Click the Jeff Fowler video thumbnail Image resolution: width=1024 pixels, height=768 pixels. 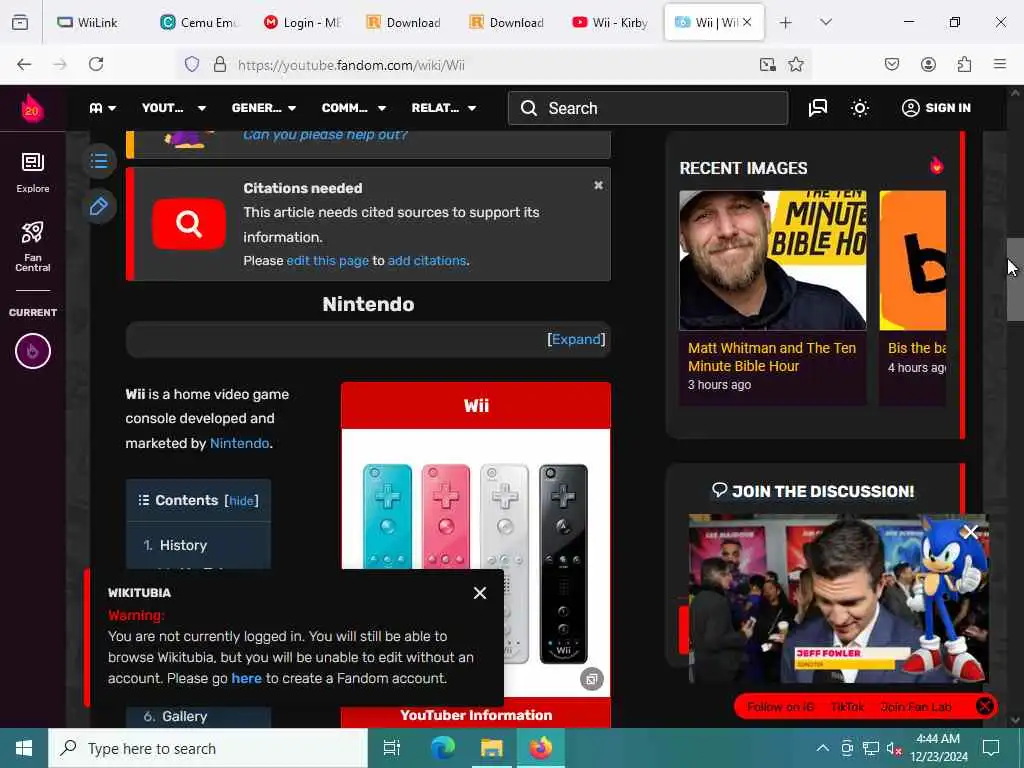pyautogui.click(x=838, y=598)
